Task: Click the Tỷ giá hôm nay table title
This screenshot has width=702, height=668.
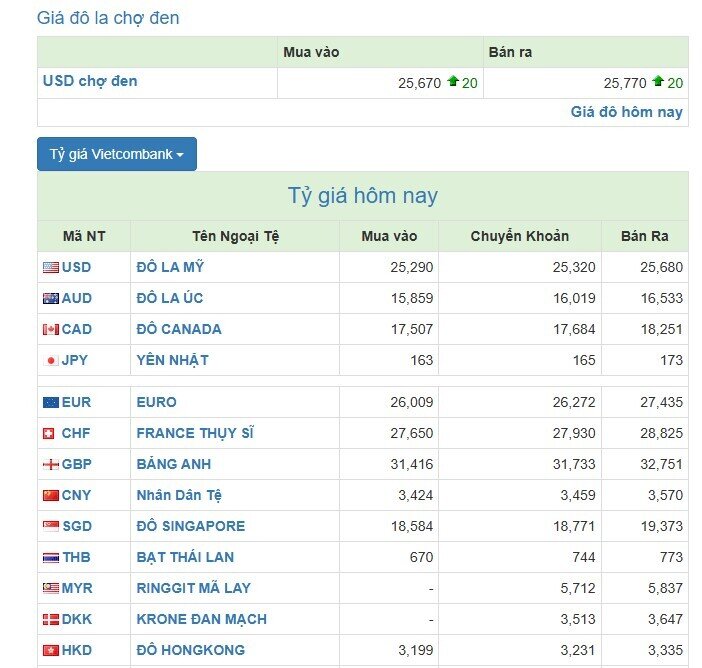Action: tap(363, 196)
